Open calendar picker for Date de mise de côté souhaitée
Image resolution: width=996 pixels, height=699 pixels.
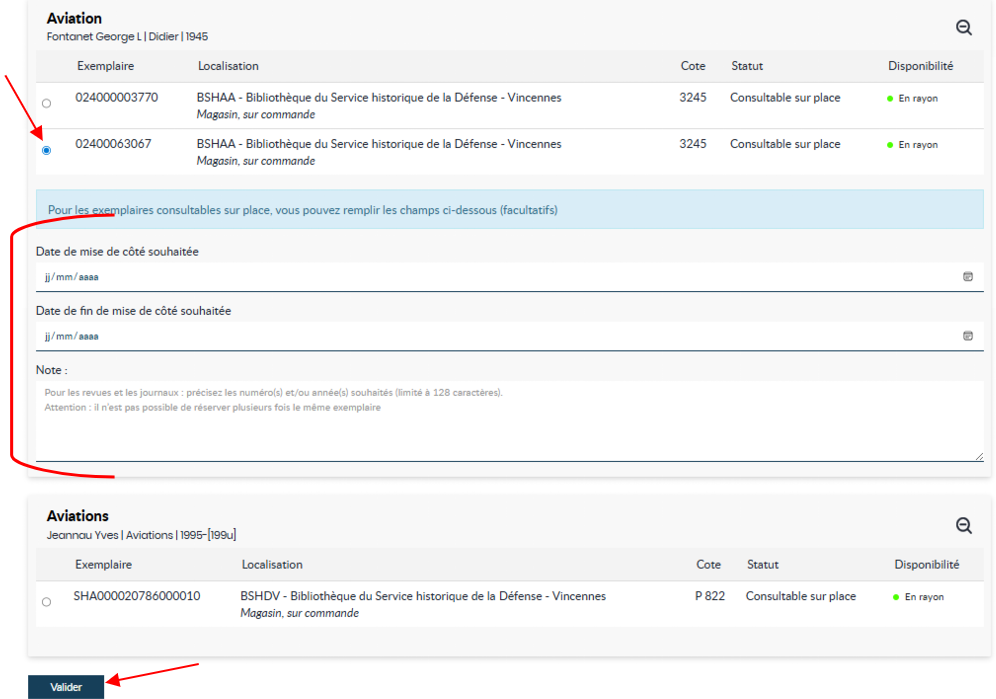(x=967, y=276)
